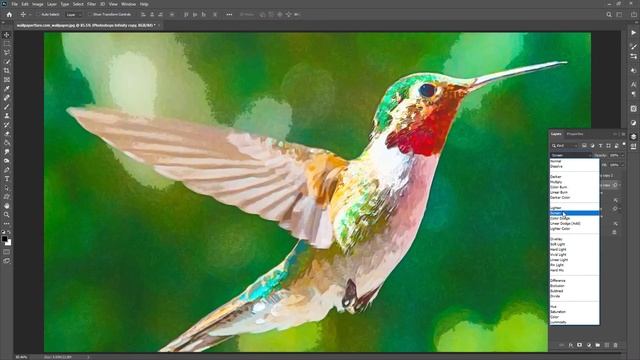640x360 pixels.
Task: Select the Eyedropper tool
Action: tap(7, 89)
